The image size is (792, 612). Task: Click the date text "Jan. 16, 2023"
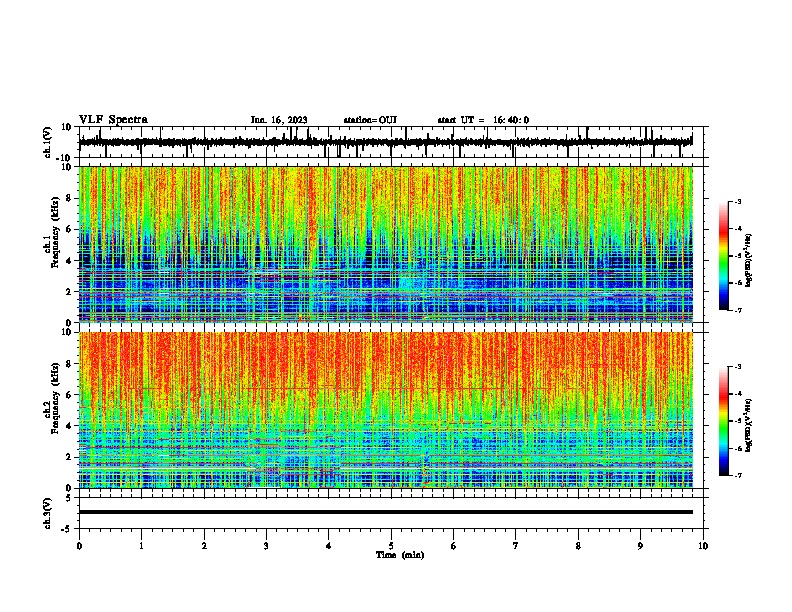(x=279, y=120)
